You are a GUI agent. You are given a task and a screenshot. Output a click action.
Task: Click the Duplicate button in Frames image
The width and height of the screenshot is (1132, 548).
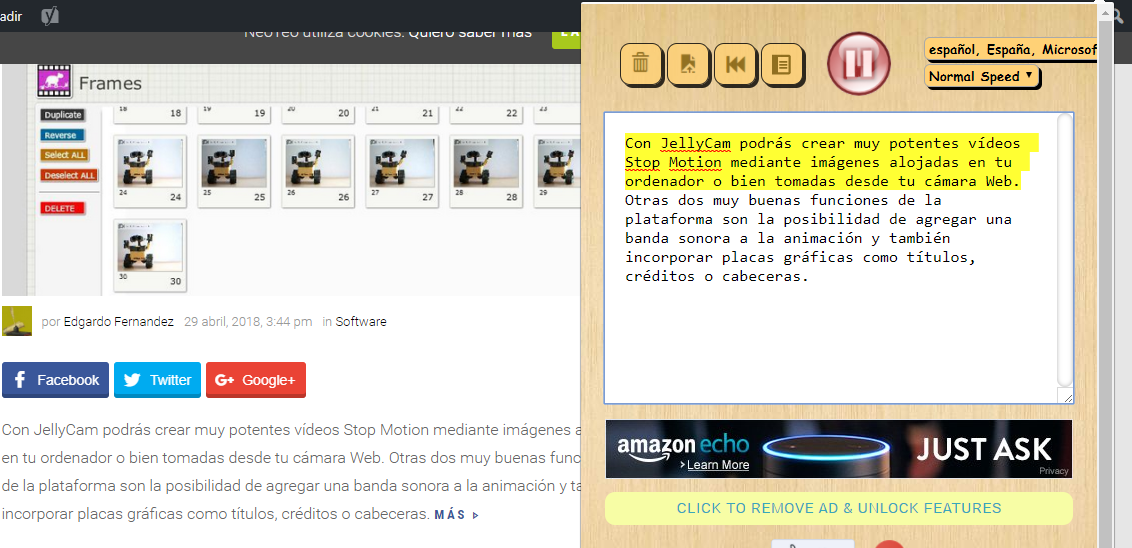point(62,115)
